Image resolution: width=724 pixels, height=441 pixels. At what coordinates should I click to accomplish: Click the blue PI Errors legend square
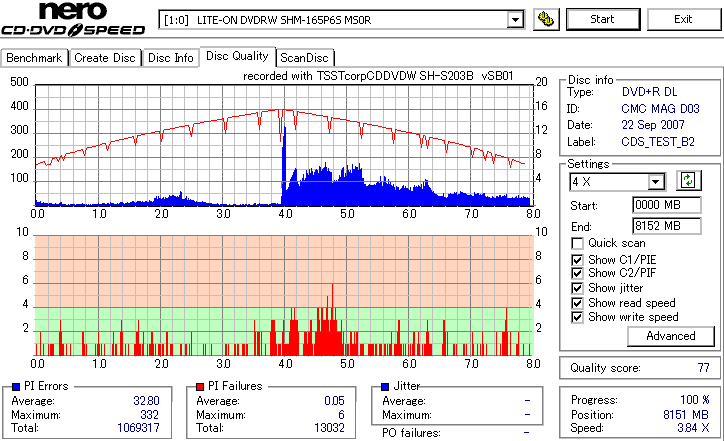pos(16,387)
